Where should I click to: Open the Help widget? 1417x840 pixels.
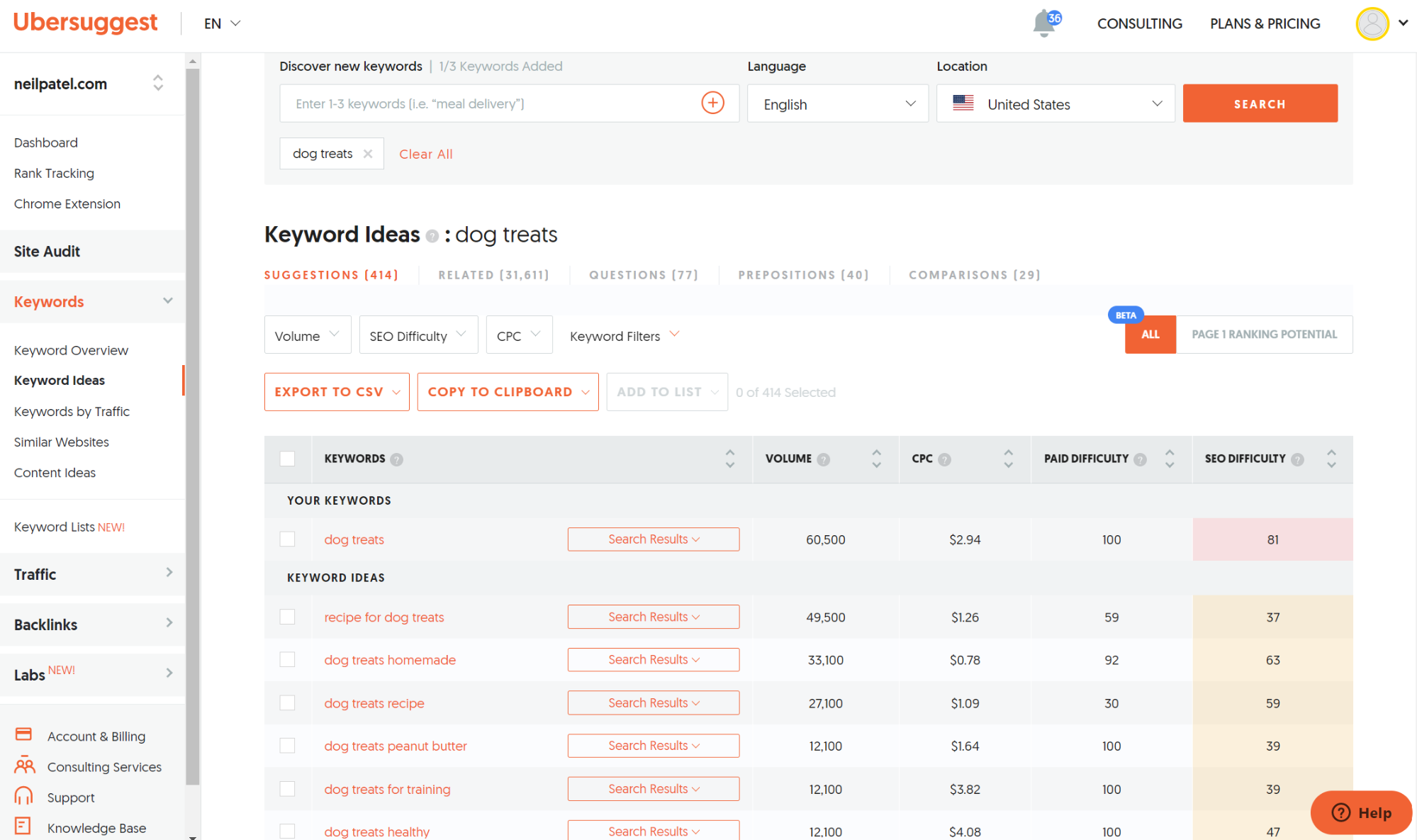pos(1360,812)
